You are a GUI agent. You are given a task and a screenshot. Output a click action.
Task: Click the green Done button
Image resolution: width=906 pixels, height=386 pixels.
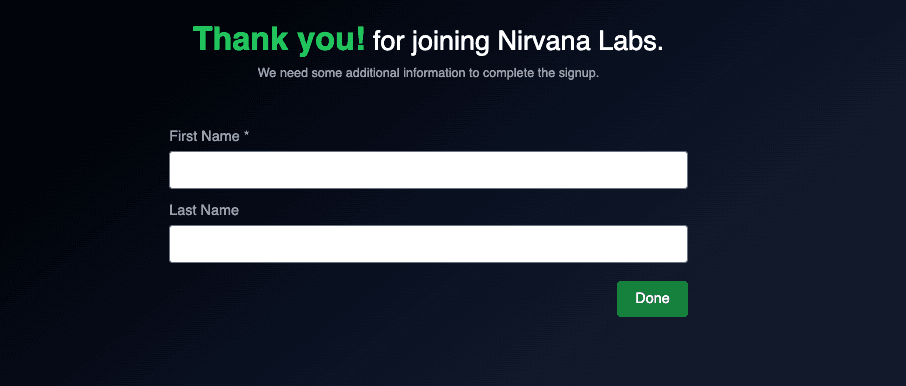(x=652, y=299)
